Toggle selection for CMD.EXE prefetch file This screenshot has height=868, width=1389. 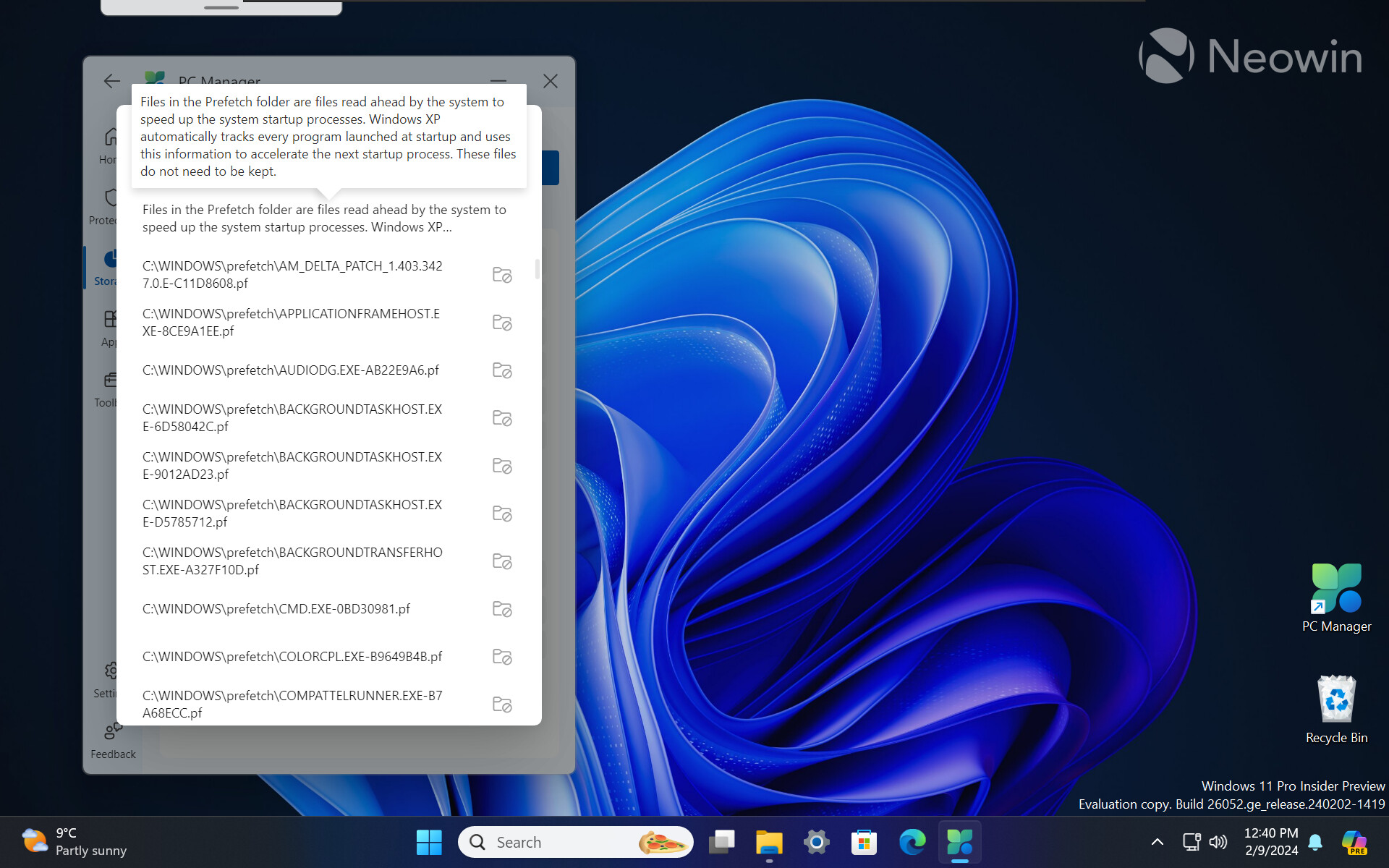[502, 609]
